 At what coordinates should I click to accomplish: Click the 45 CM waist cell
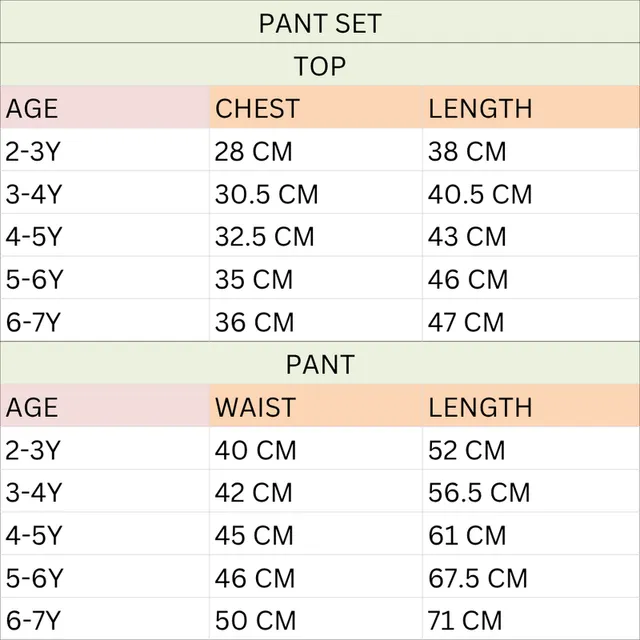tap(316, 534)
